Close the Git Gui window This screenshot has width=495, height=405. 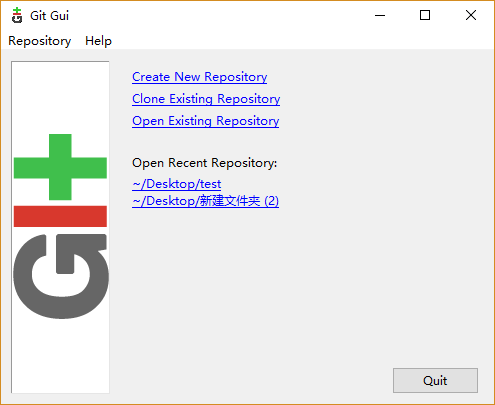tap(471, 15)
